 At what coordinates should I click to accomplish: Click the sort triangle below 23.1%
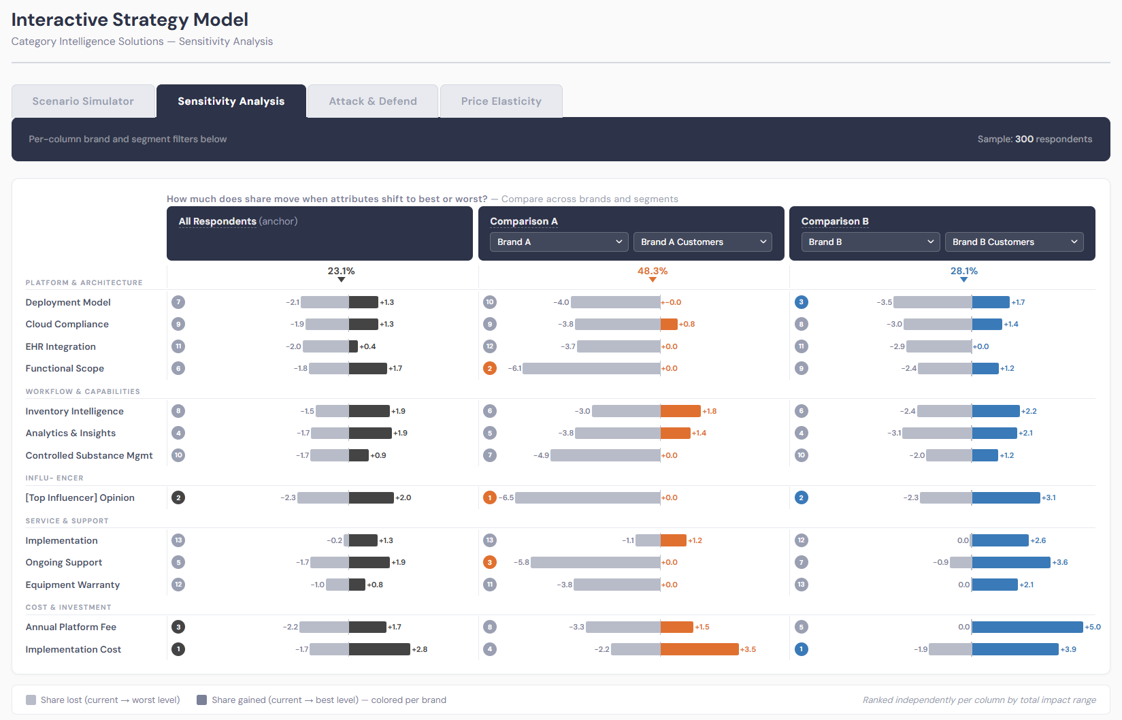point(341,281)
